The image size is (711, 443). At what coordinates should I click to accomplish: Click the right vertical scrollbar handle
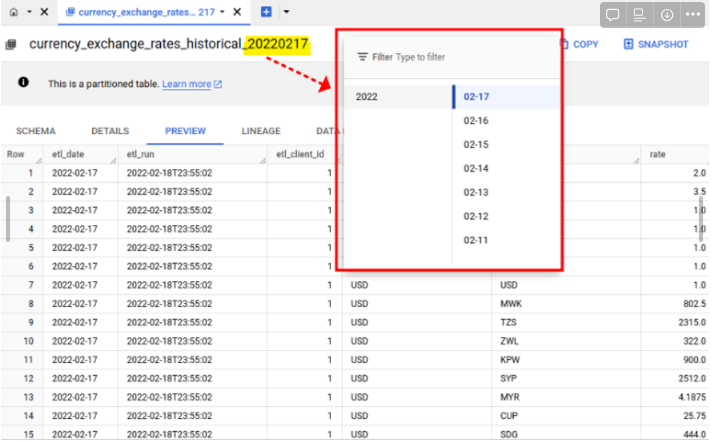701,219
